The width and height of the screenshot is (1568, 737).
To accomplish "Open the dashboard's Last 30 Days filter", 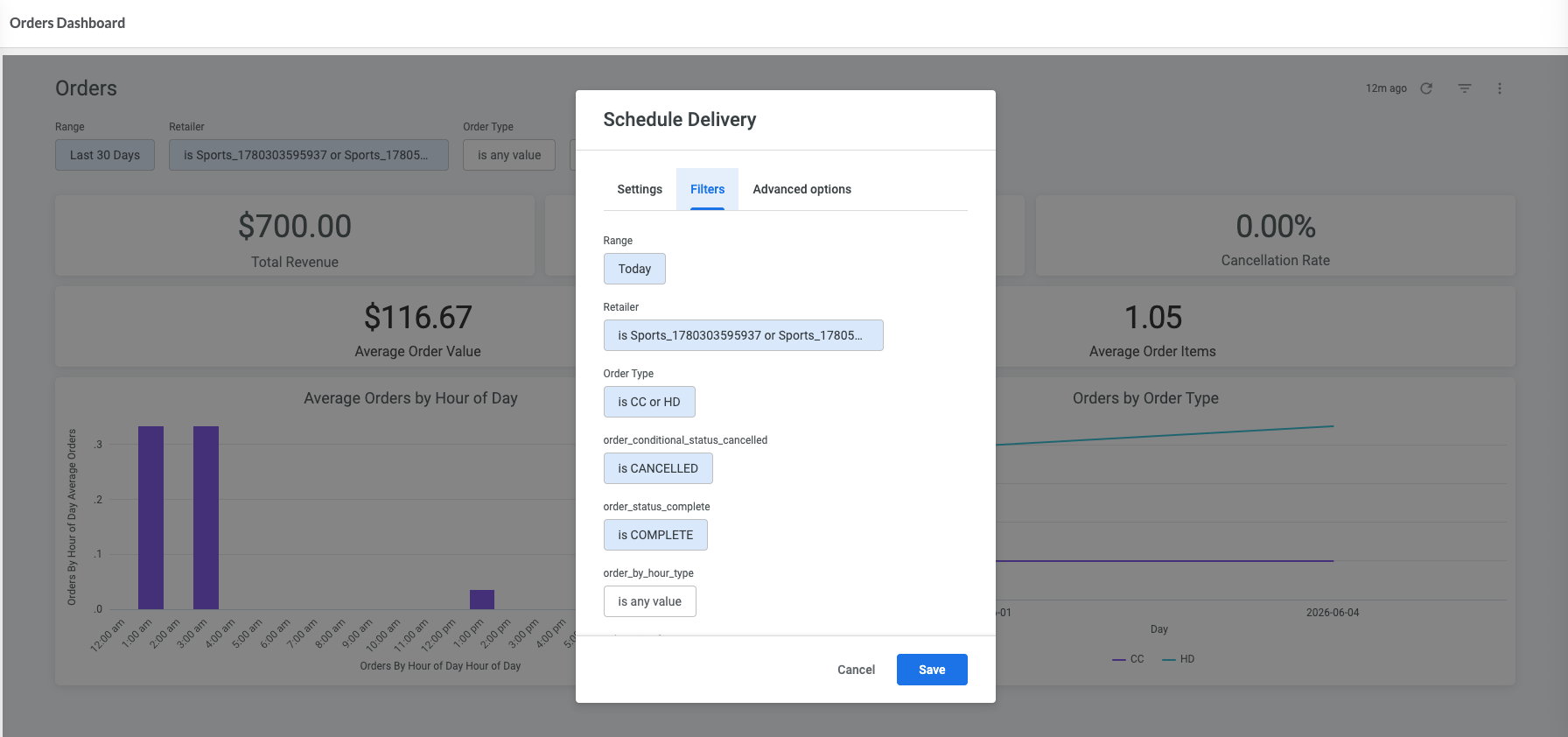I will pos(105,155).
